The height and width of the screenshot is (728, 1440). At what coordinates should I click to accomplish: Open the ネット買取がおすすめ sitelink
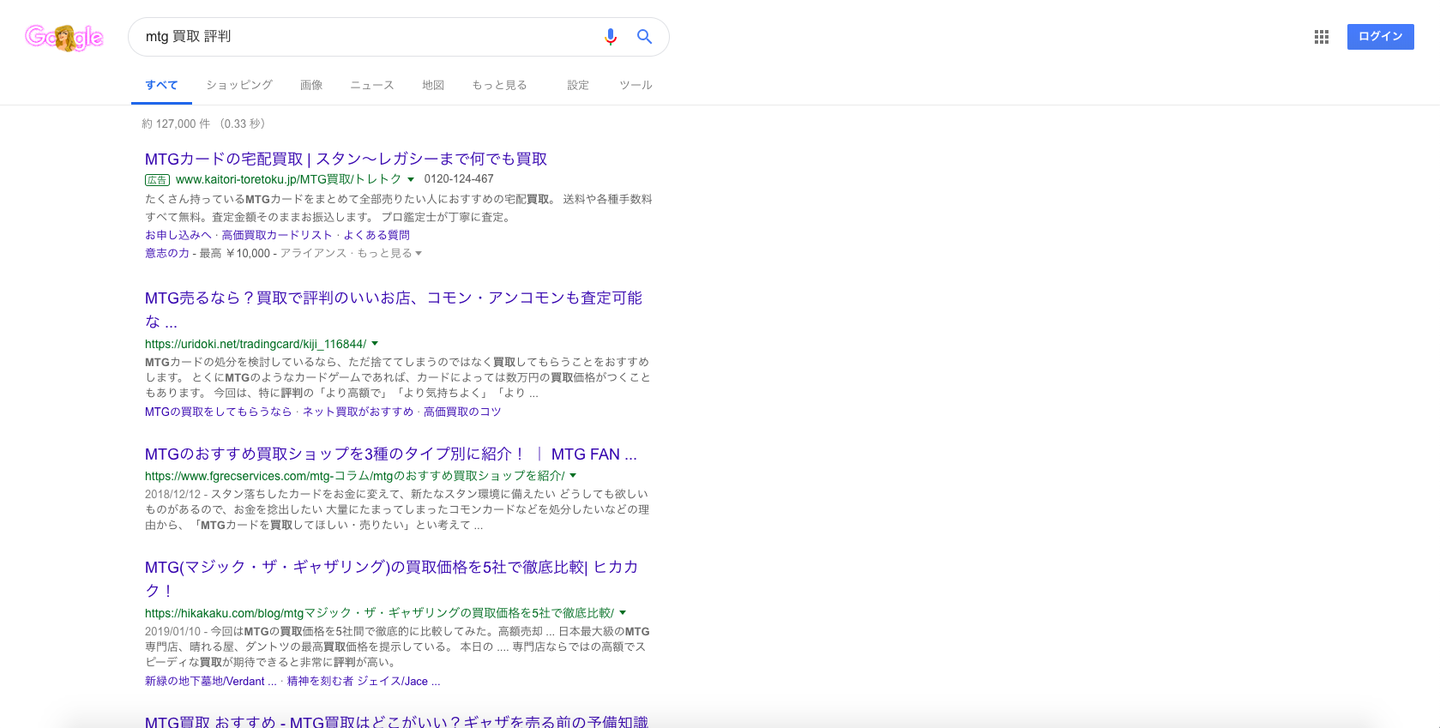tap(358, 412)
